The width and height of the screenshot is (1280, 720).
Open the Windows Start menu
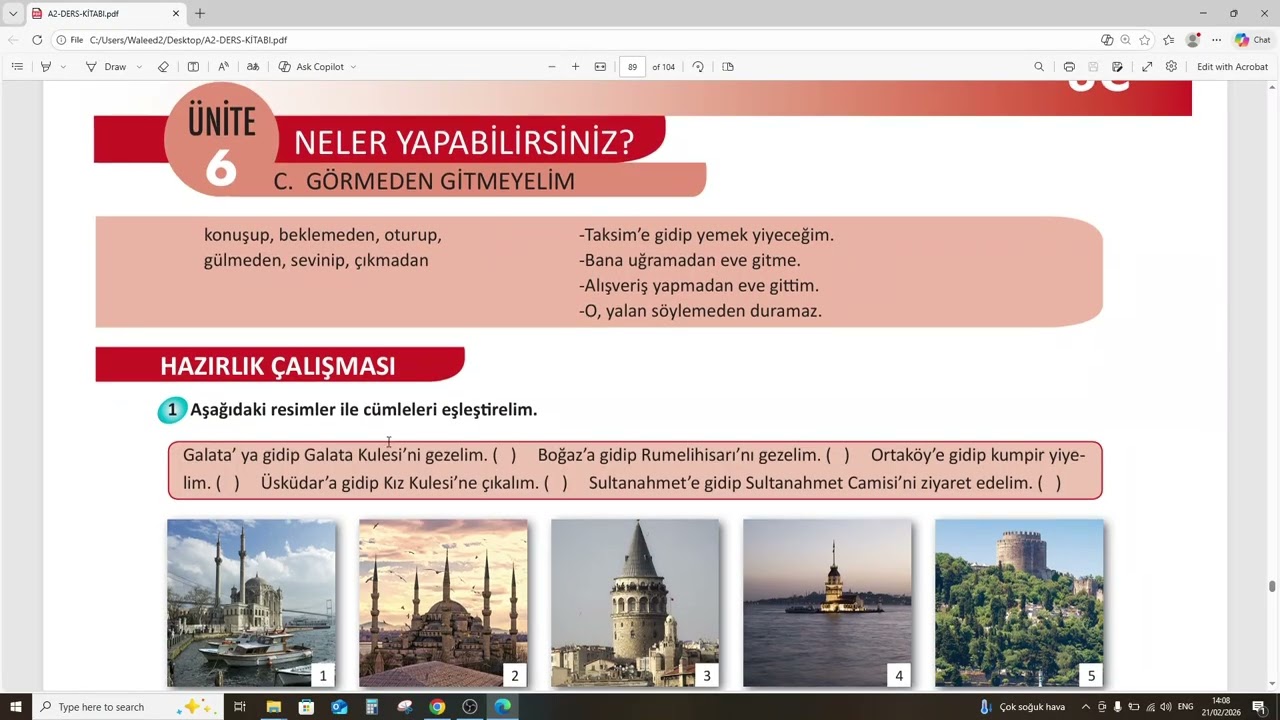pyautogui.click(x=15, y=707)
